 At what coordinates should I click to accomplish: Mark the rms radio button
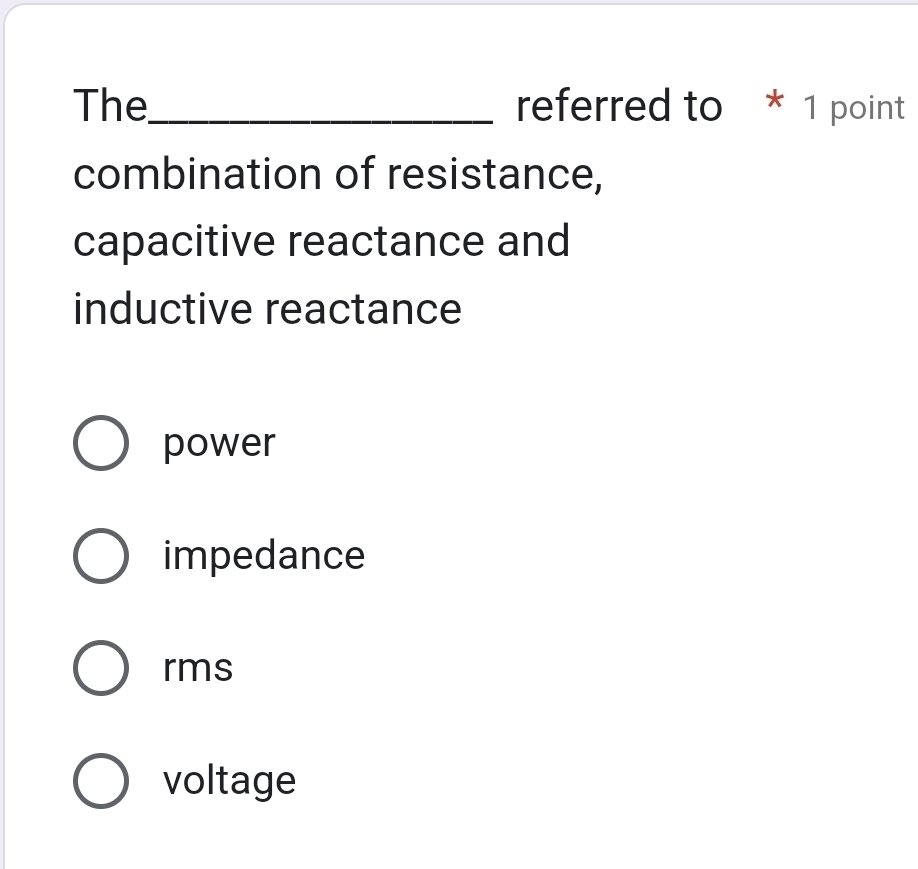(100, 668)
